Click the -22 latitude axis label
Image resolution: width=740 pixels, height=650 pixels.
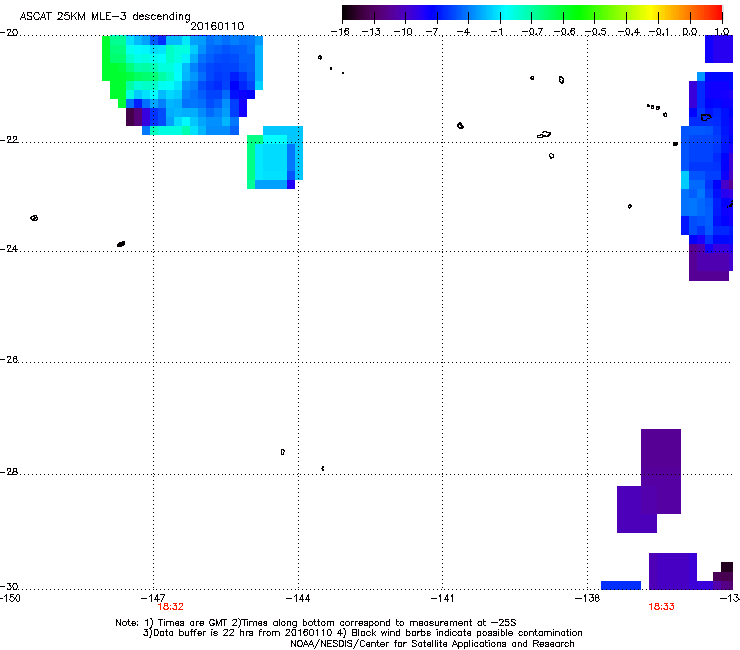pos(9,140)
